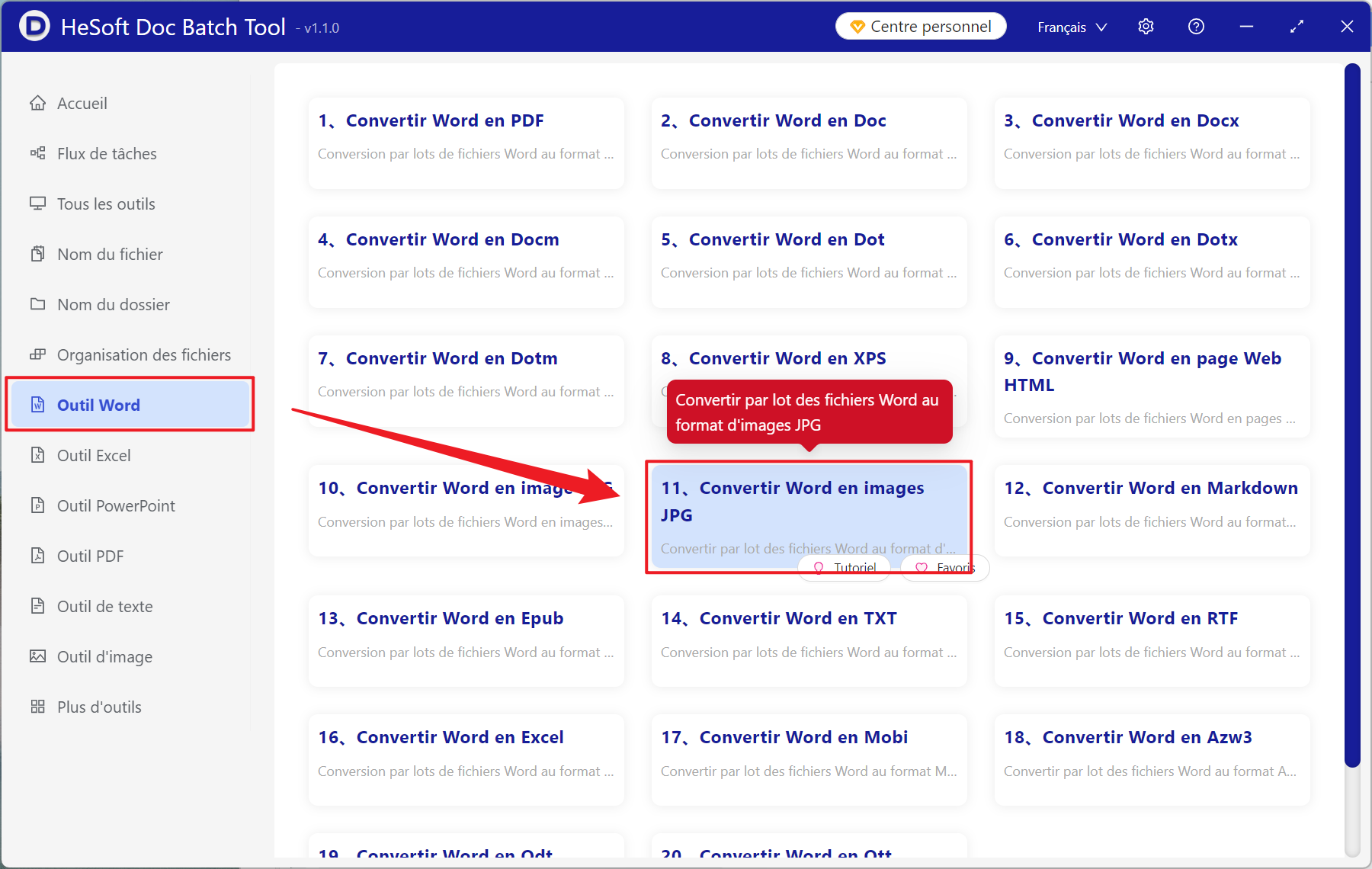Image resolution: width=1372 pixels, height=869 pixels.
Task: Click the Plus d'outils grid icon
Action: click(37, 707)
